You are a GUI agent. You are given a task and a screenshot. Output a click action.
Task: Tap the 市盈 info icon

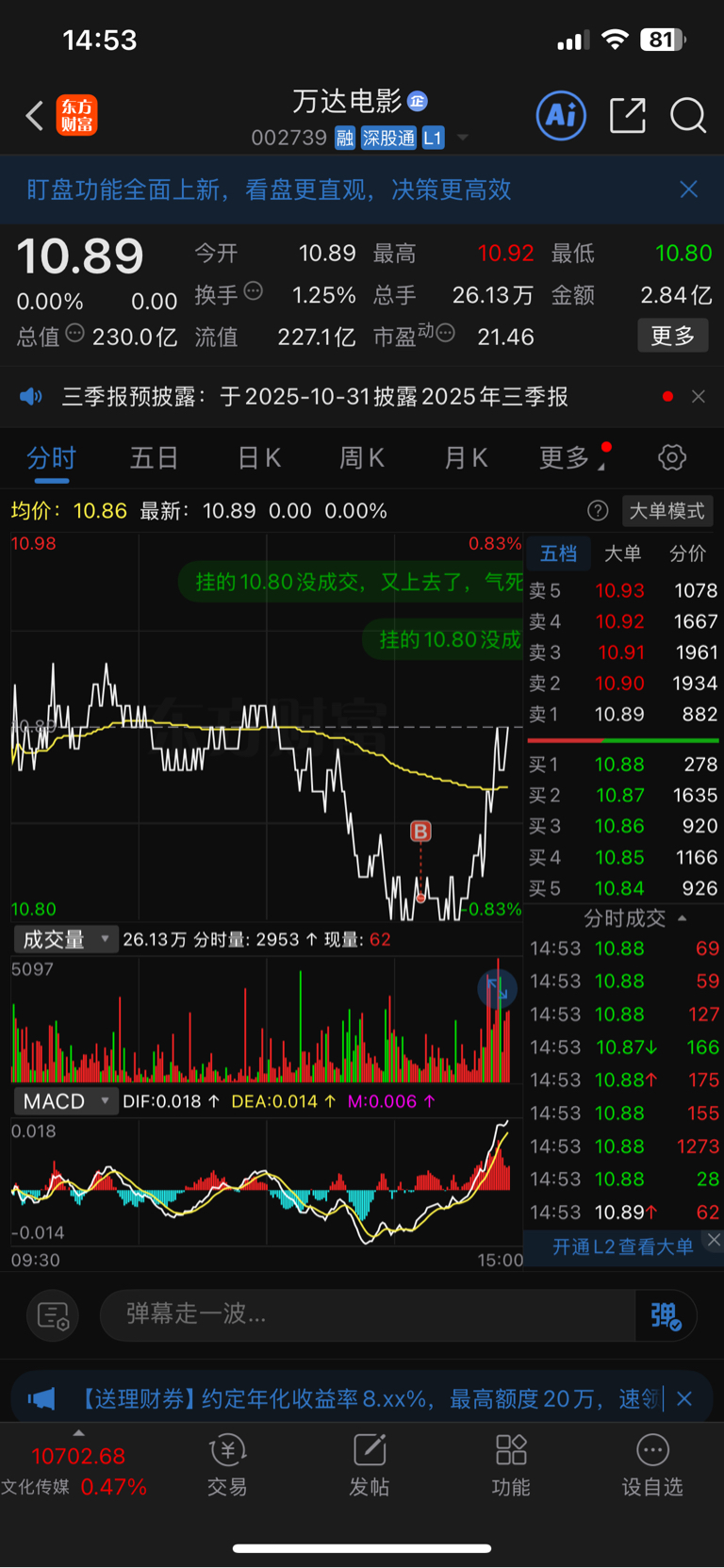[x=446, y=333]
